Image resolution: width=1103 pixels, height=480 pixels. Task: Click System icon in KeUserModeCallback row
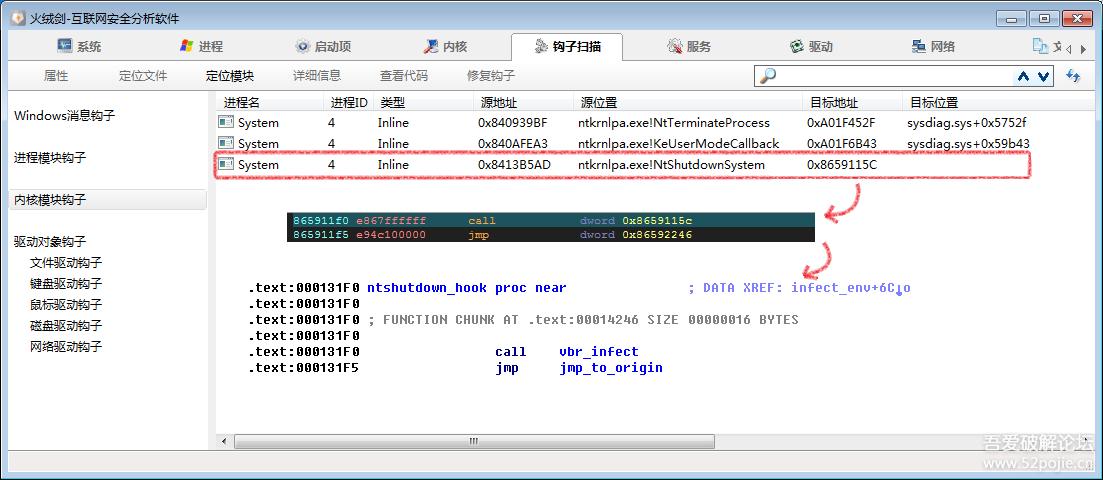(226, 144)
